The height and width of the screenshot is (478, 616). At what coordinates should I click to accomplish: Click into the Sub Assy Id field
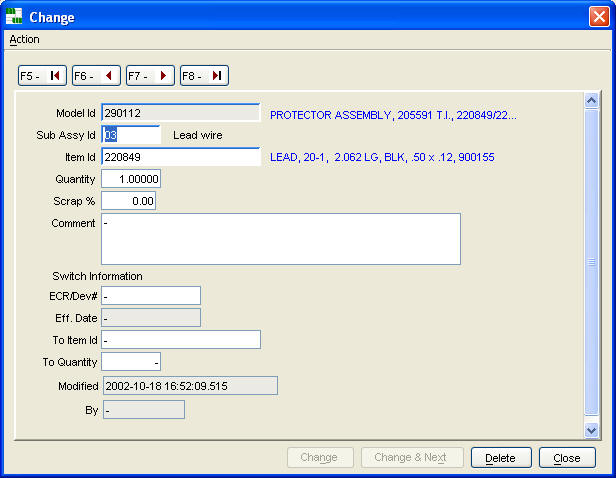(131, 135)
